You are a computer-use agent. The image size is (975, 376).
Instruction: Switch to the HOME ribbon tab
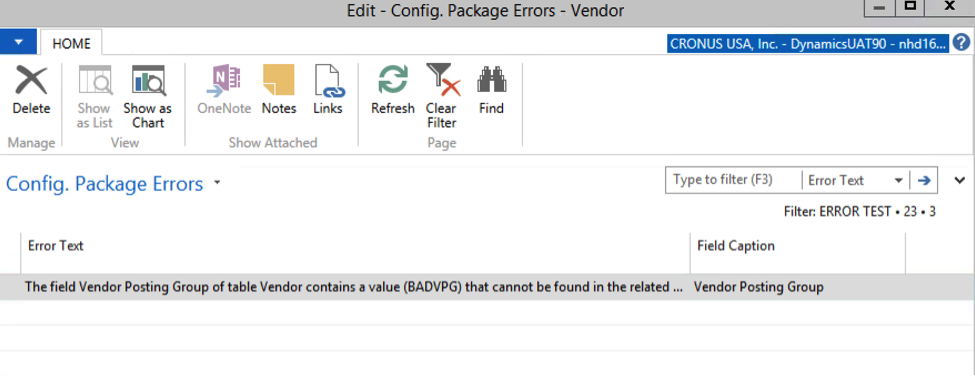click(71, 44)
